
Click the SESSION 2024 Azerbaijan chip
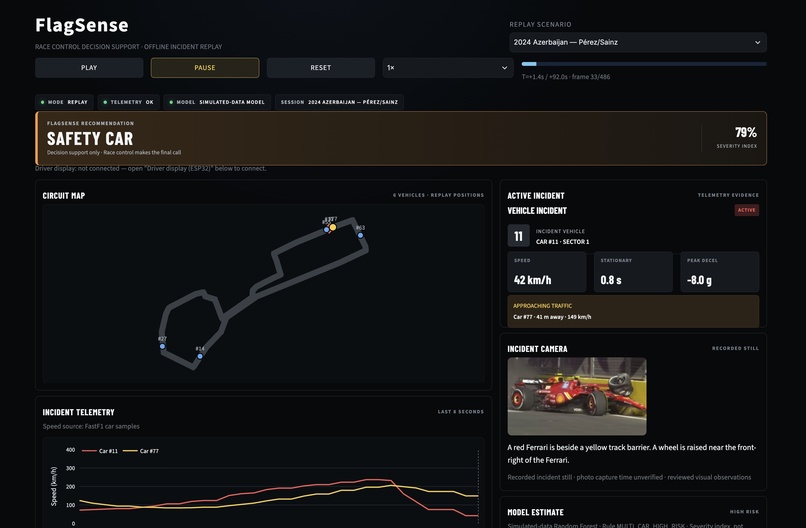pyautogui.click(x=339, y=102)
